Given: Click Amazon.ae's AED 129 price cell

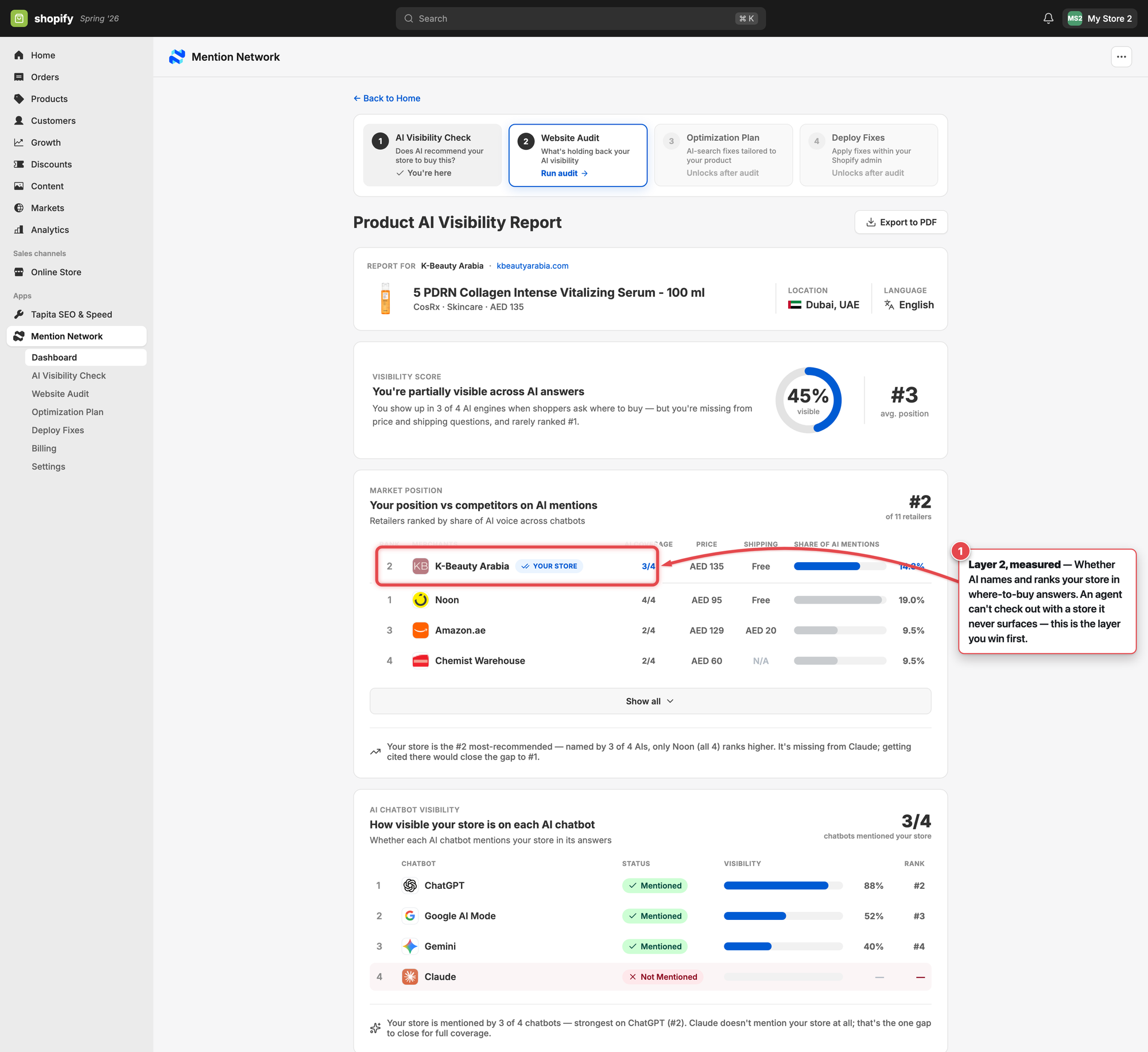Looking at the screenshot, I should [707, 631].
